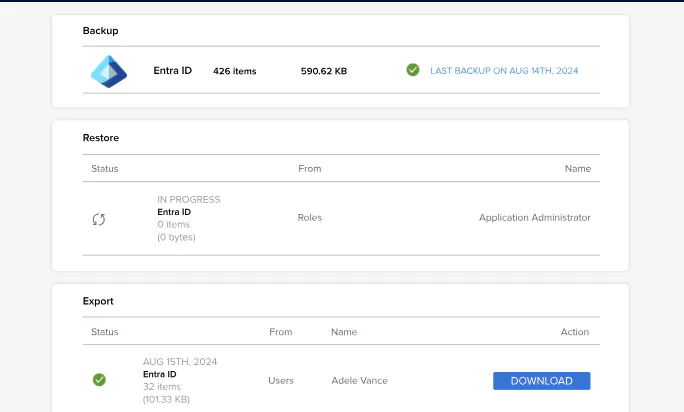Image resolution: width=684 pixels, height=412 pixels.
Task: Click the Entra ID label in Restore row
Action: coord(174,212)
